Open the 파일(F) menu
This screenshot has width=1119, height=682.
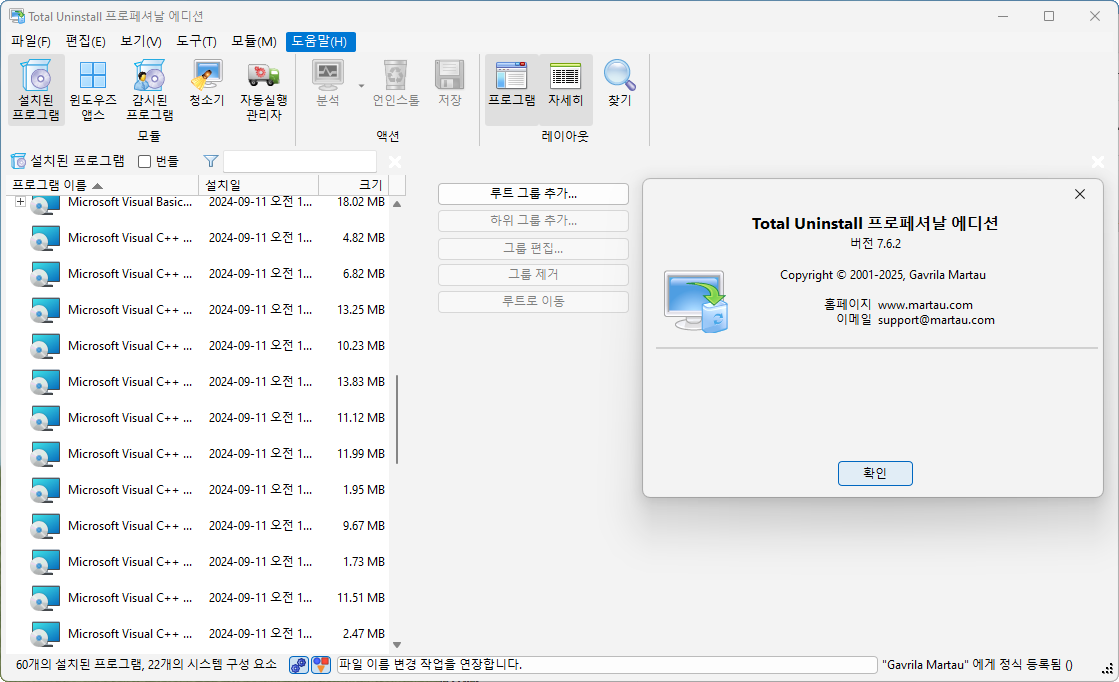pos(31,41)
